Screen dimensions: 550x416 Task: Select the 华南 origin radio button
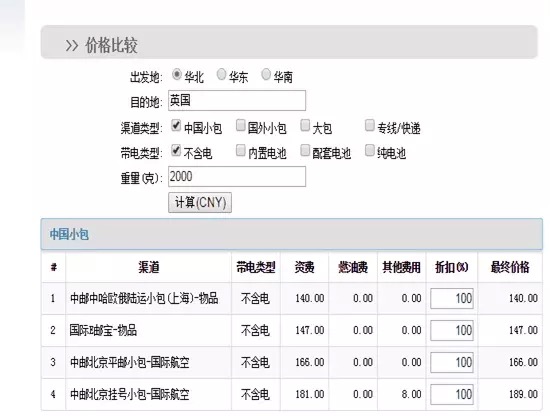coord(266,74)
